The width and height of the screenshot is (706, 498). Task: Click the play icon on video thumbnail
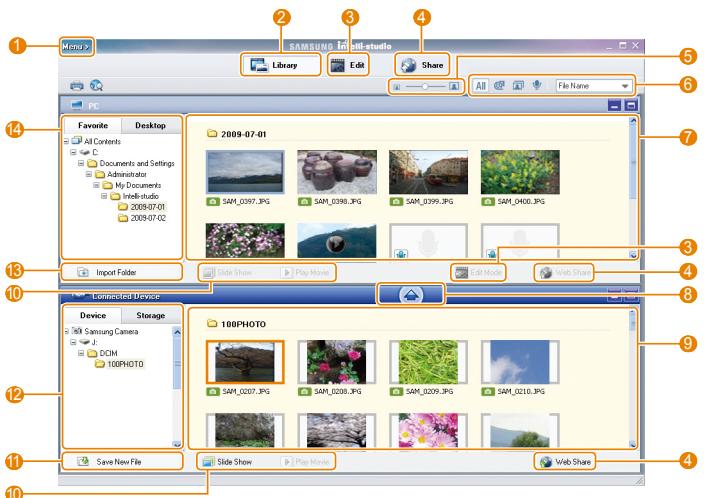(x=336, y=244)
